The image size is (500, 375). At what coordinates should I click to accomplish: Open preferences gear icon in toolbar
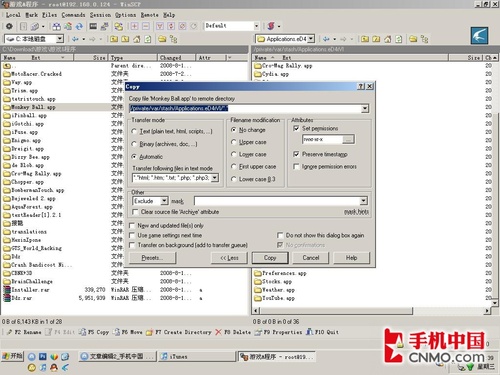coord(9,26)
